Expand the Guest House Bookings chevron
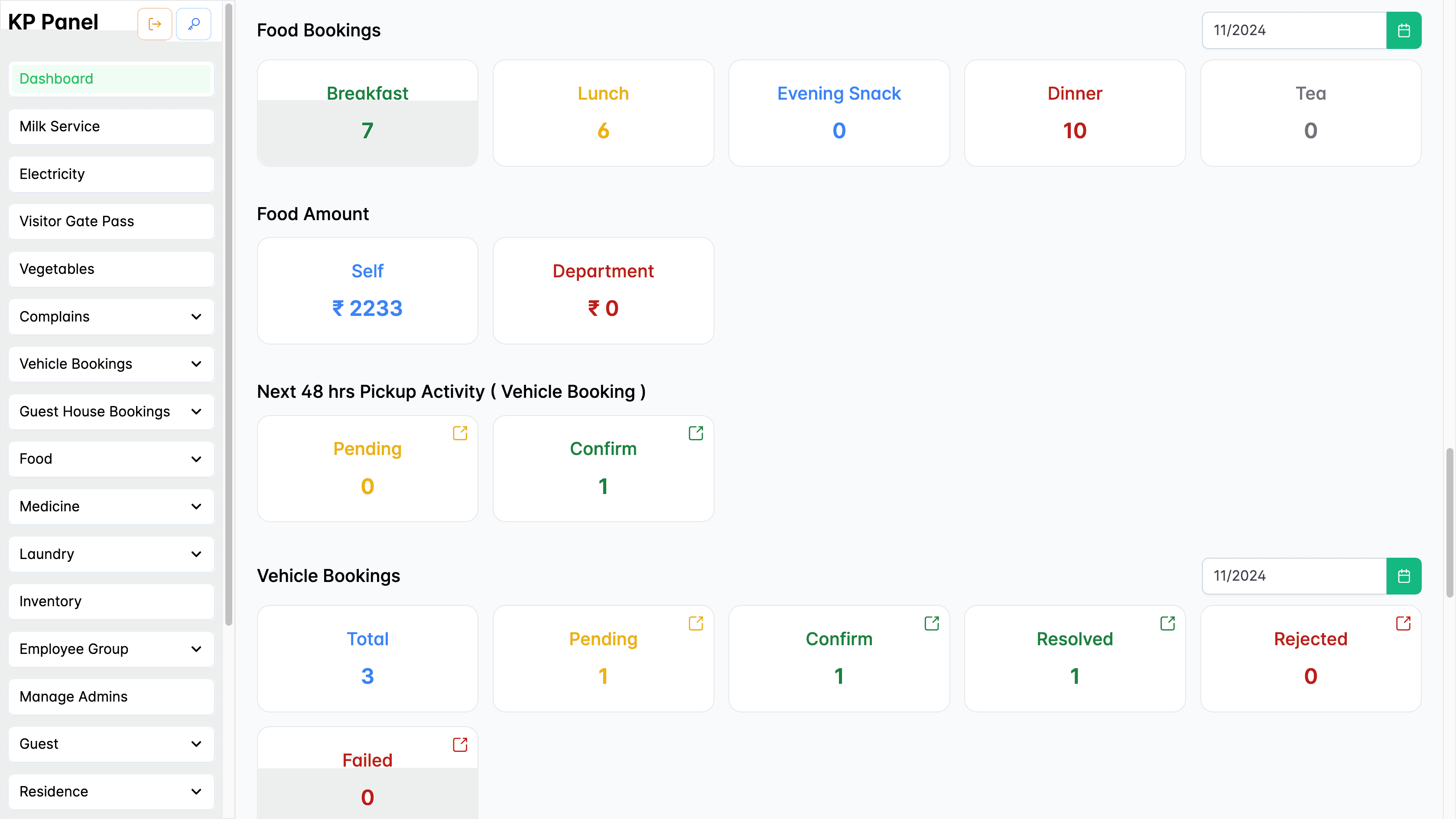This screenshot has height=819, width=1456. tap(196, 412)
